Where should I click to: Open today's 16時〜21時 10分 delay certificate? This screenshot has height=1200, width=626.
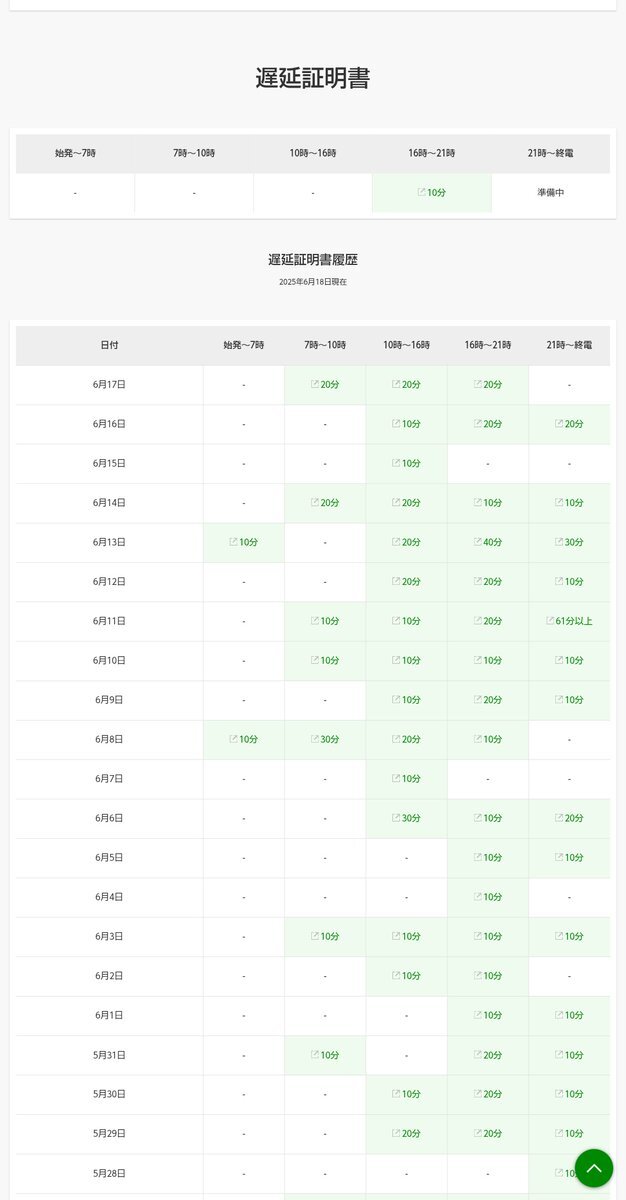(x=432, y=192)
